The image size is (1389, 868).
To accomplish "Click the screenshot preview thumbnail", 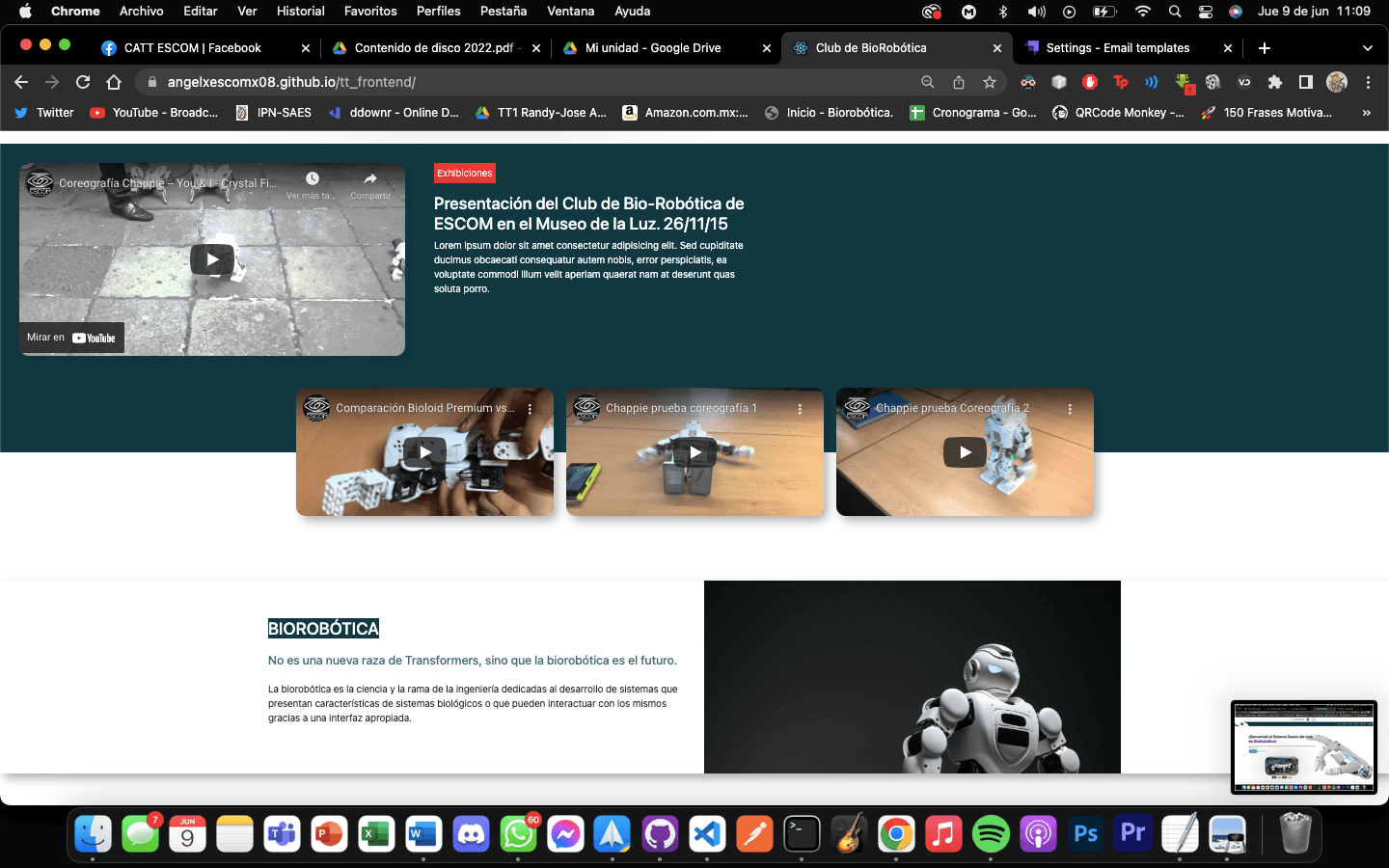I will pyautogui.click(x=1304, y=747).
